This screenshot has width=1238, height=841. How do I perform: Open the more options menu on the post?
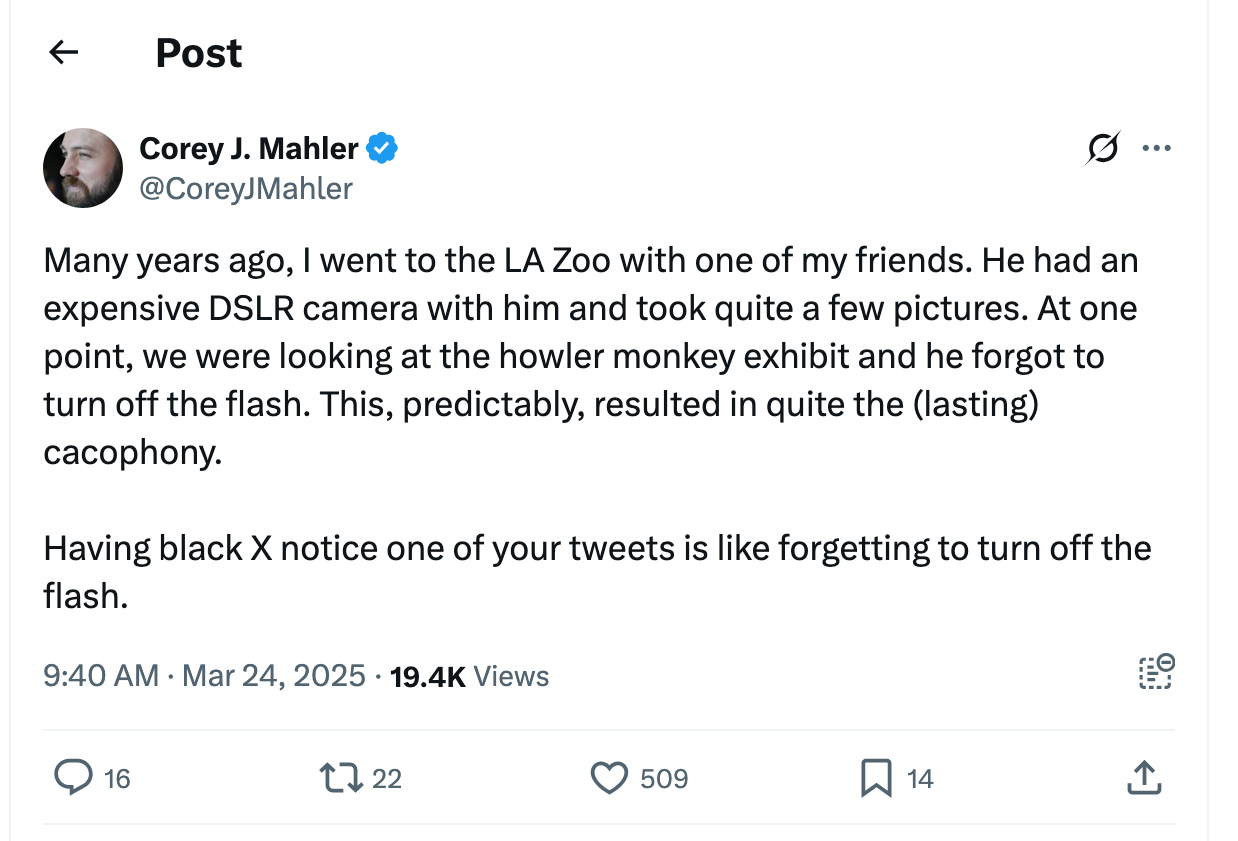click(x=1157, y=147)
